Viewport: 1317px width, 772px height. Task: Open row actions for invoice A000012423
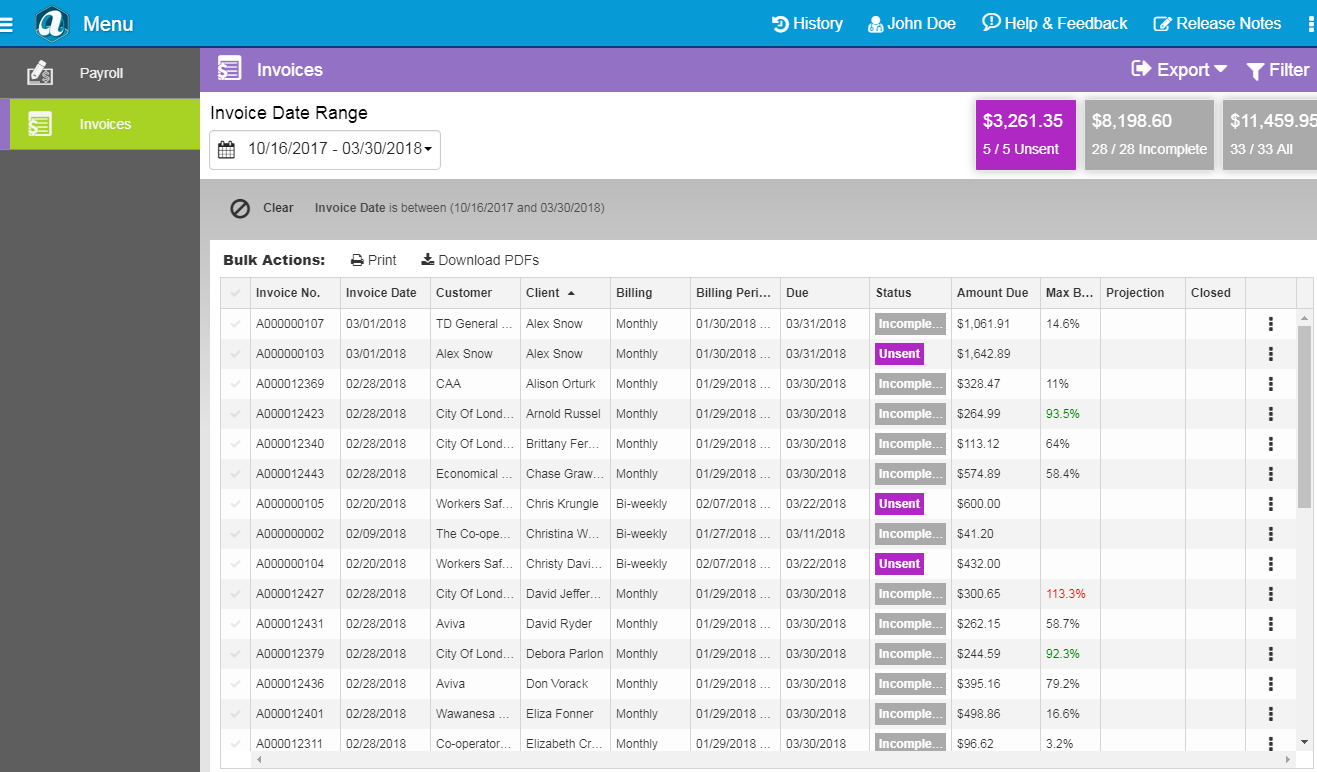(1270, 414)
